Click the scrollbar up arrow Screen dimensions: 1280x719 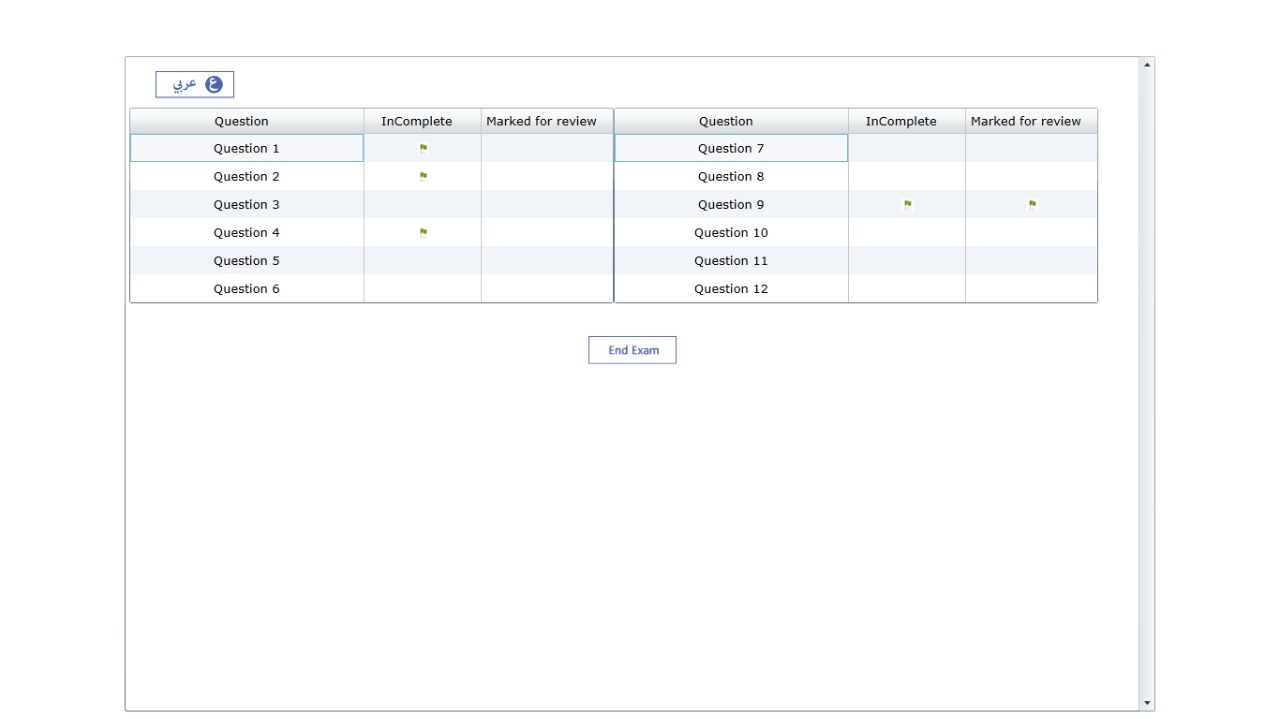[x=1145, y=65]
